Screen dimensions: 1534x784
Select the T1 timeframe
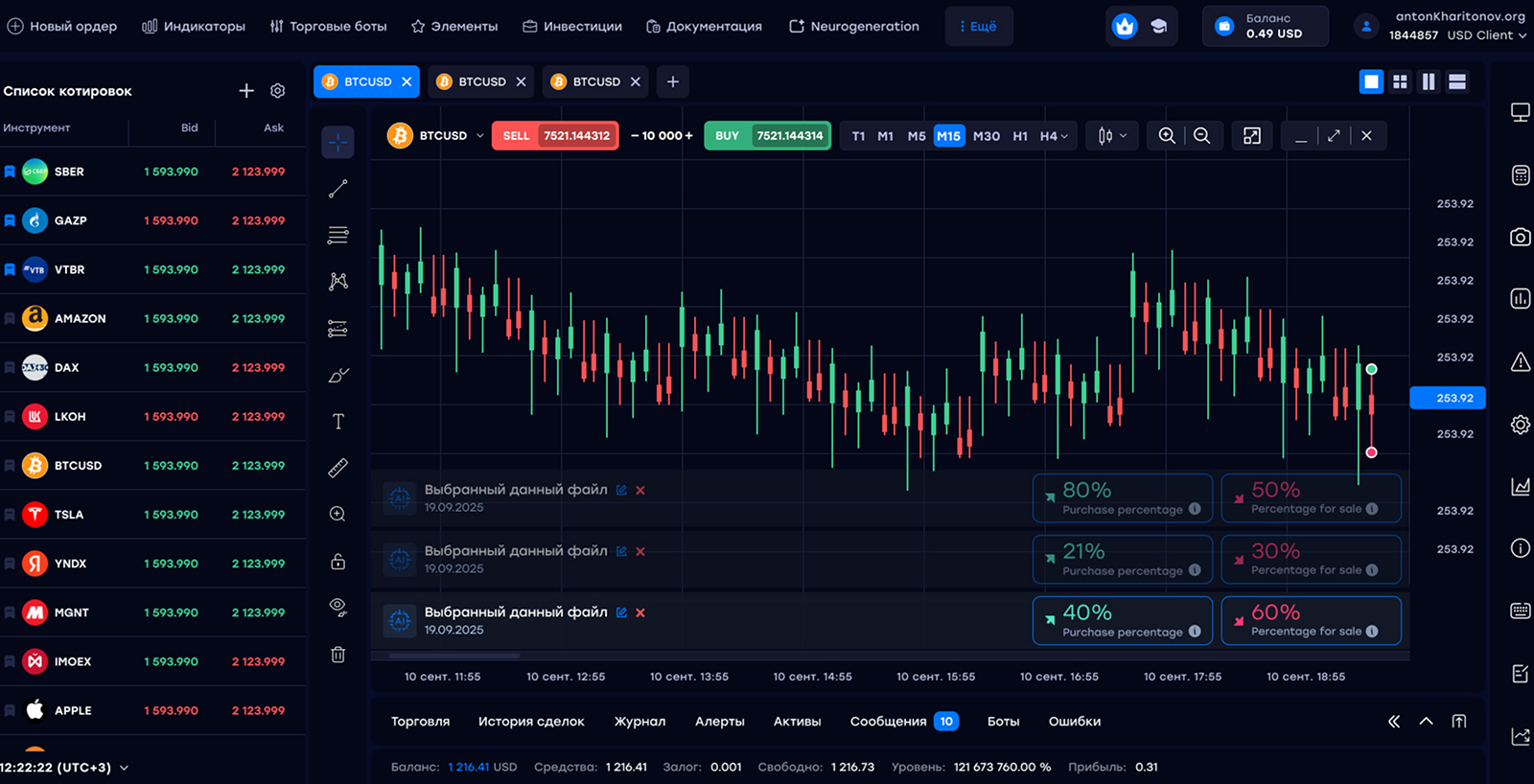[858, 136]
